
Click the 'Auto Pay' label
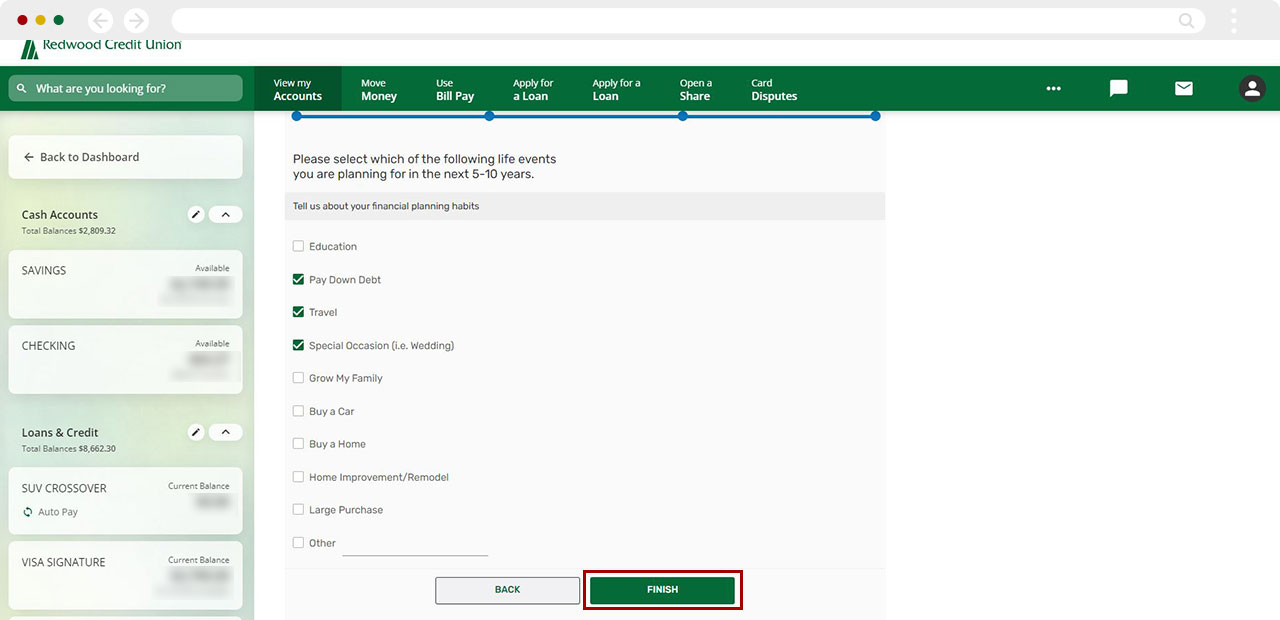coord(58,512)
